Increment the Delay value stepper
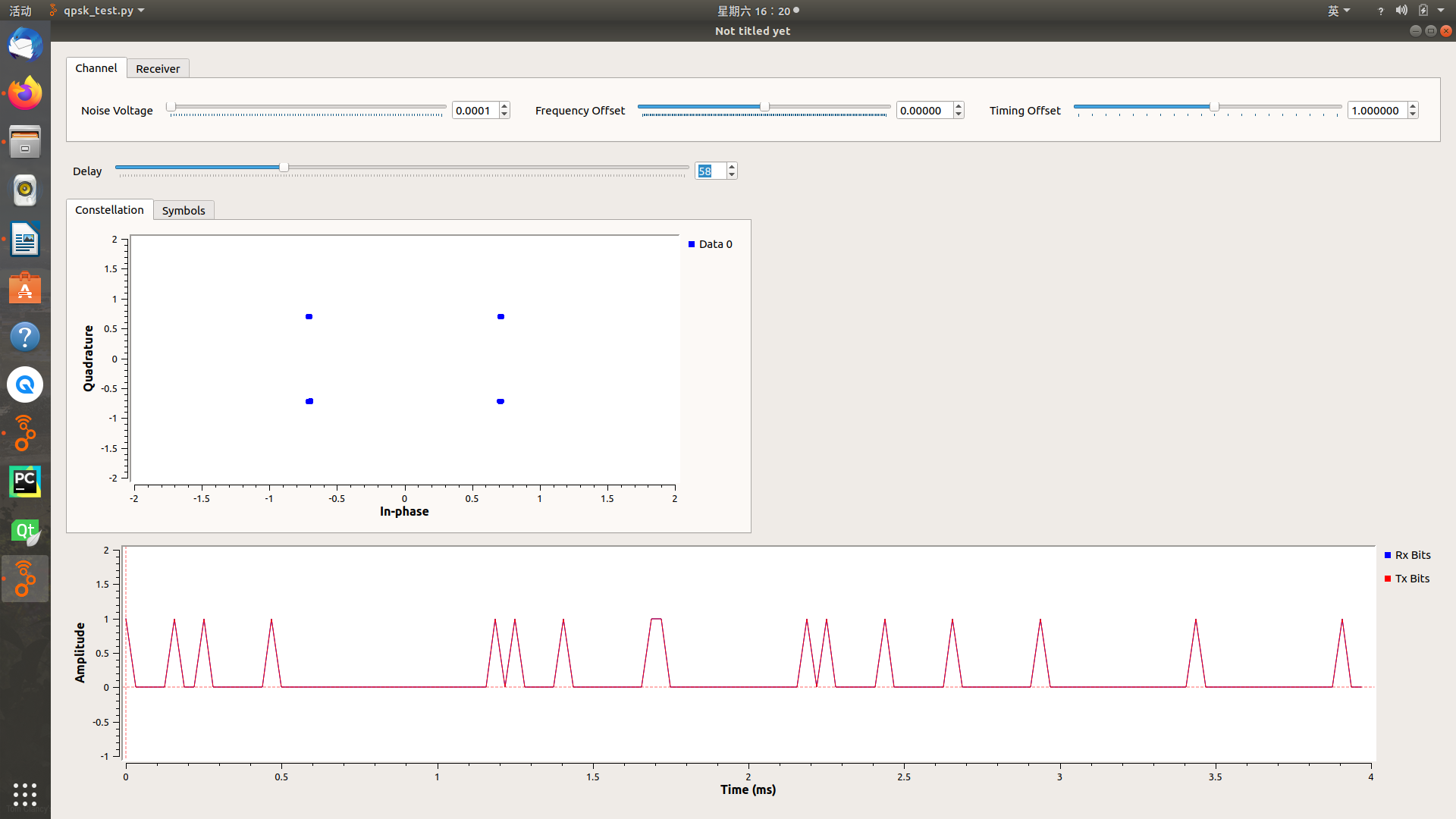 (x=732, y=167)
